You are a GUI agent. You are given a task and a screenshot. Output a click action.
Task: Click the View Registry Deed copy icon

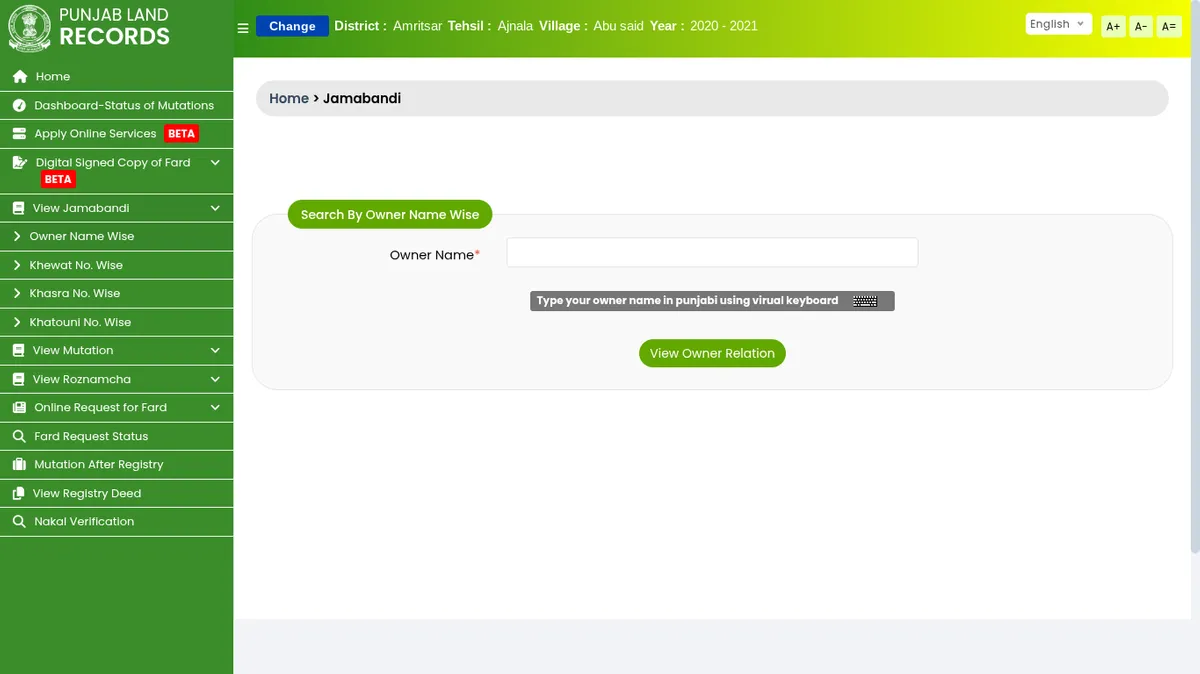click(x=18, y=494)
